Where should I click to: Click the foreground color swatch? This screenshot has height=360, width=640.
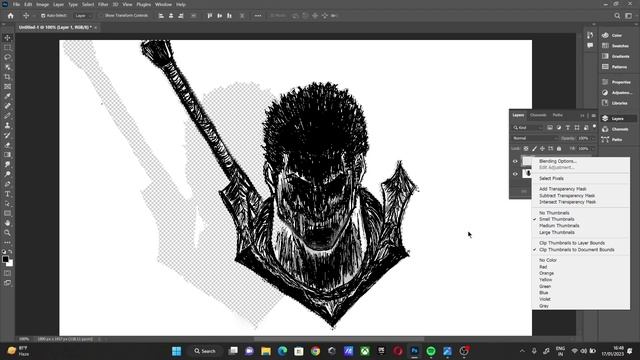[x=5, y=259]
